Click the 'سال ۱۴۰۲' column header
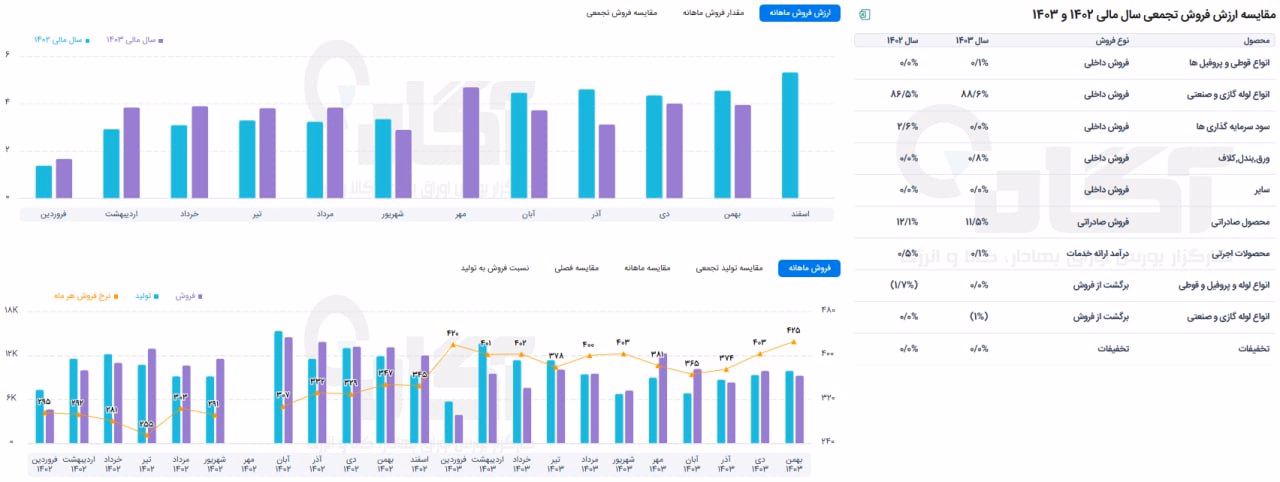The width and height of the screenshot is (1280, 482). (901, 40)
